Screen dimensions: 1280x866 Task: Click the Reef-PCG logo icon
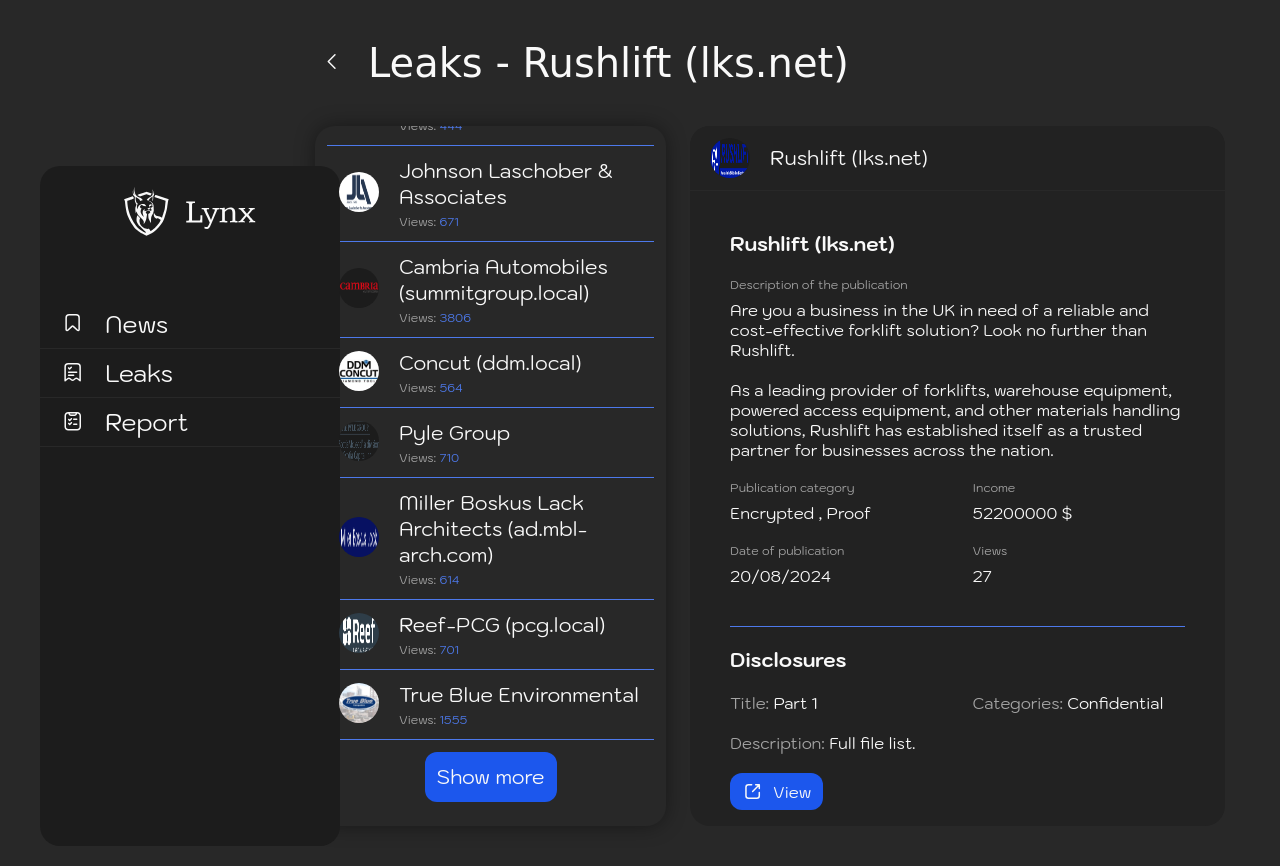359,633
